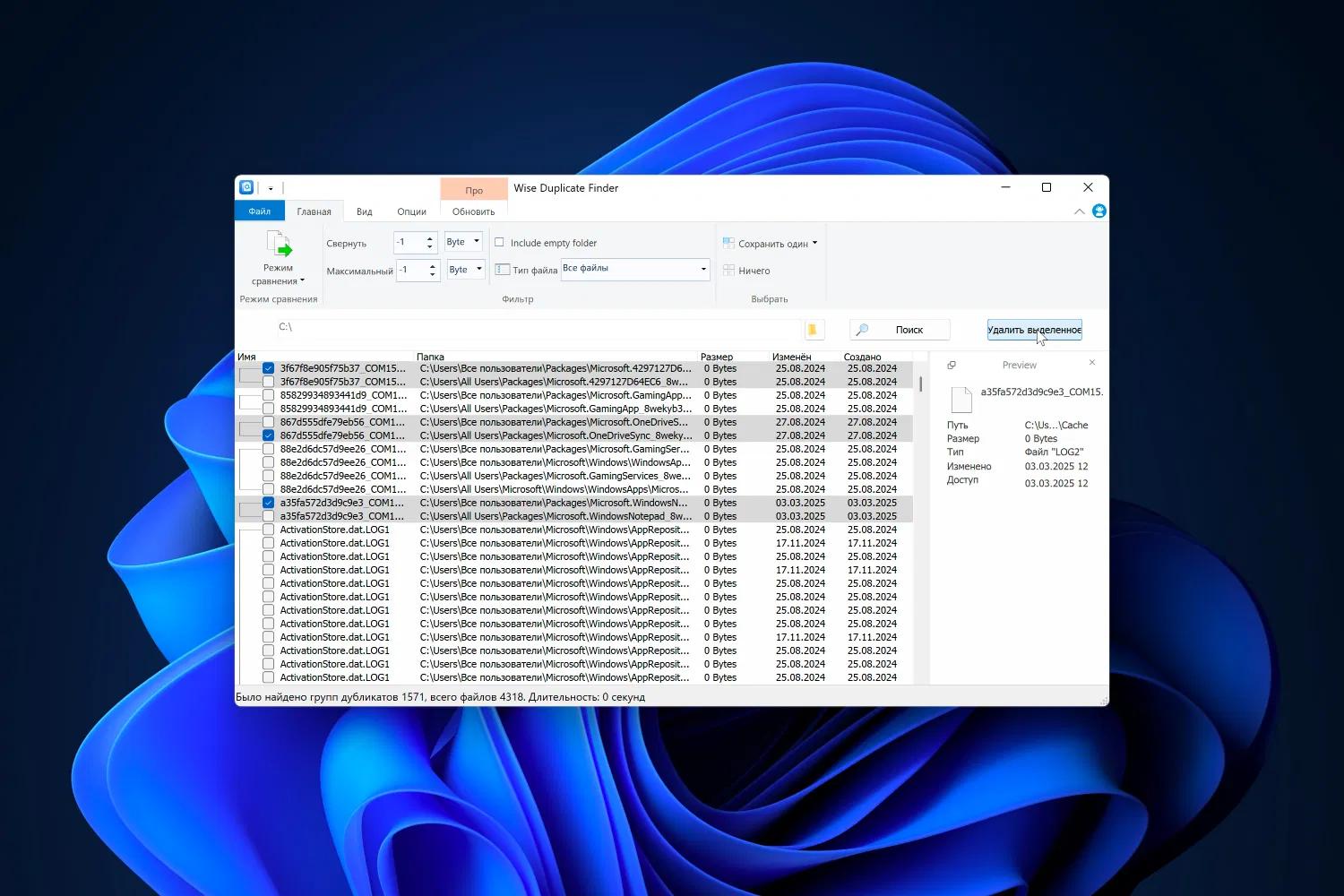Click the user account icon top right

coord(1098,211)
